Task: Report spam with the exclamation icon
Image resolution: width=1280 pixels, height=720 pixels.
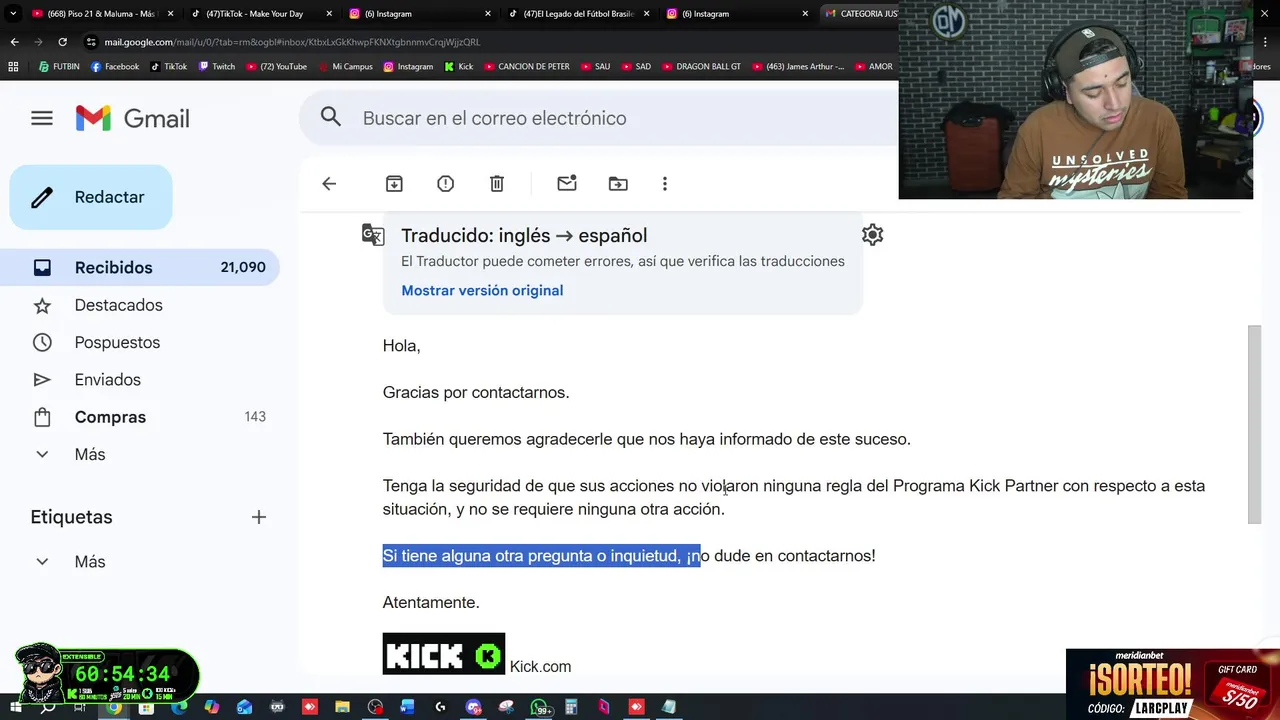Action: coord(445,184)
